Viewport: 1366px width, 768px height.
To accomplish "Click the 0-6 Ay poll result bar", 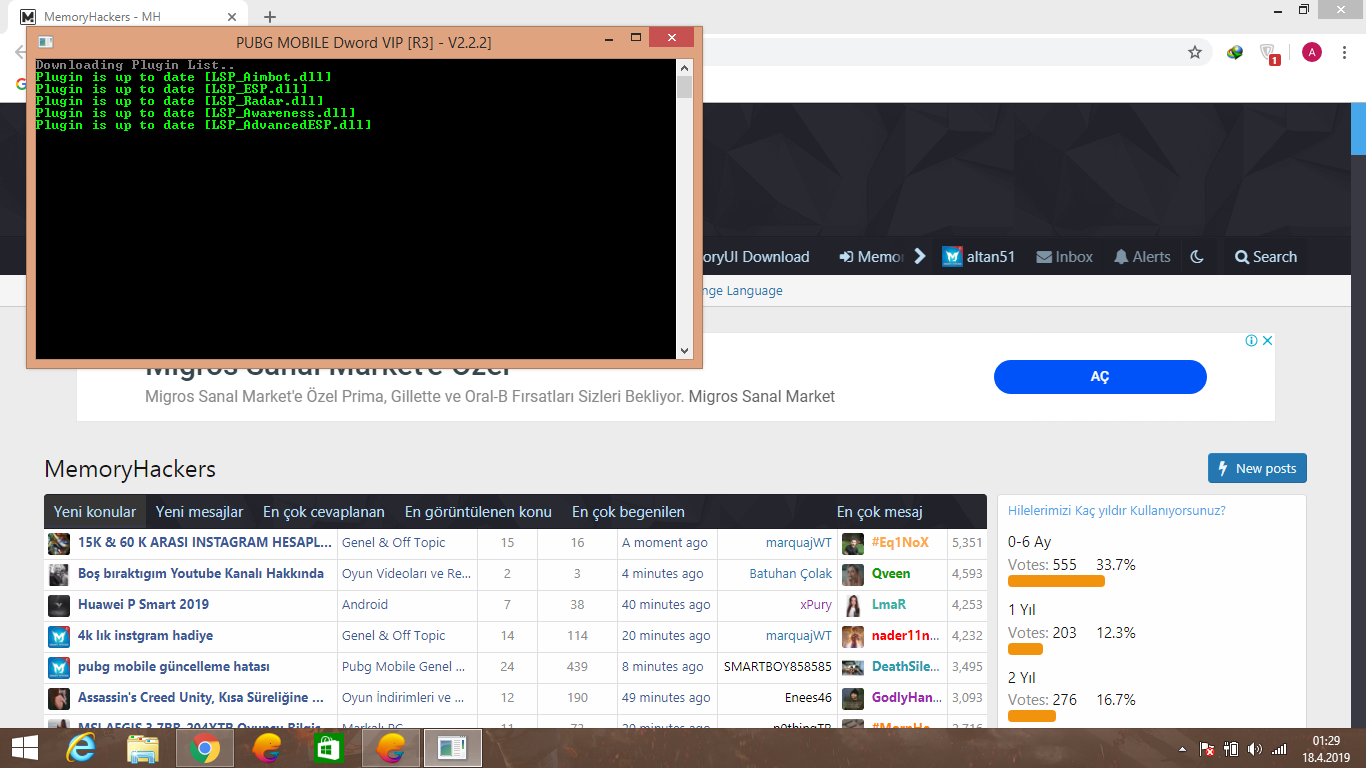I will tap(1056, 581).
